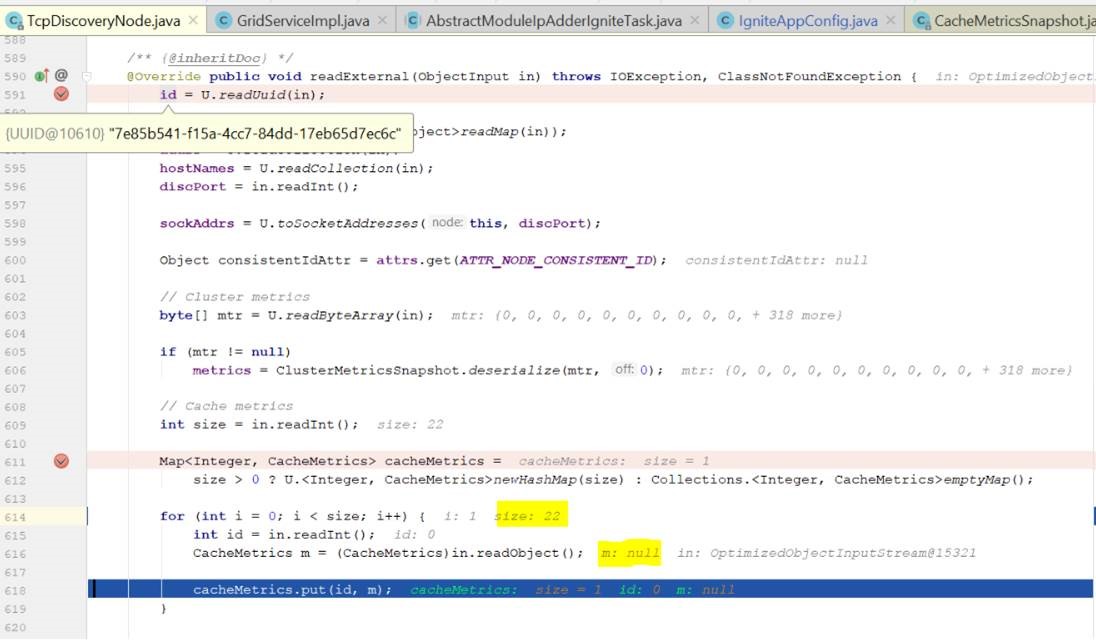Click U.readUuid(in) on line 591
The image size is (1096, 642).
tap(259, 94)
